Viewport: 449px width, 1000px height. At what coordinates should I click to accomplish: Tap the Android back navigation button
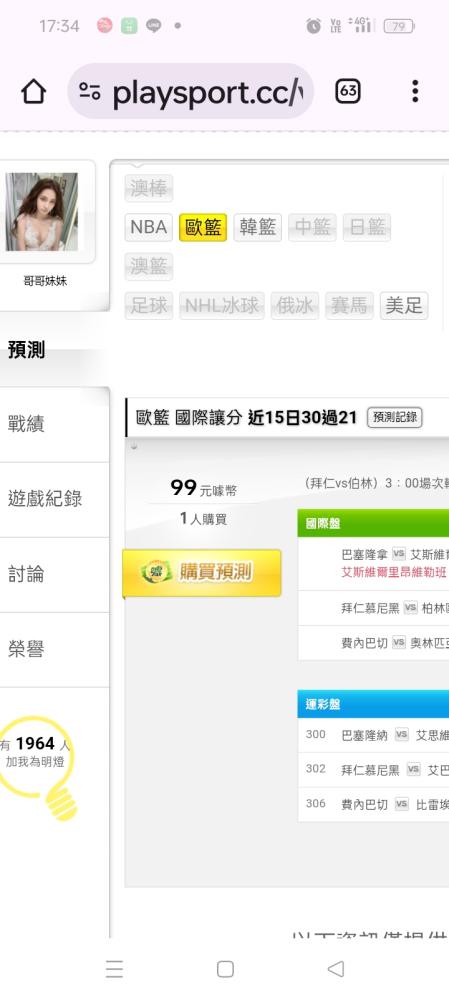point(335,969)
